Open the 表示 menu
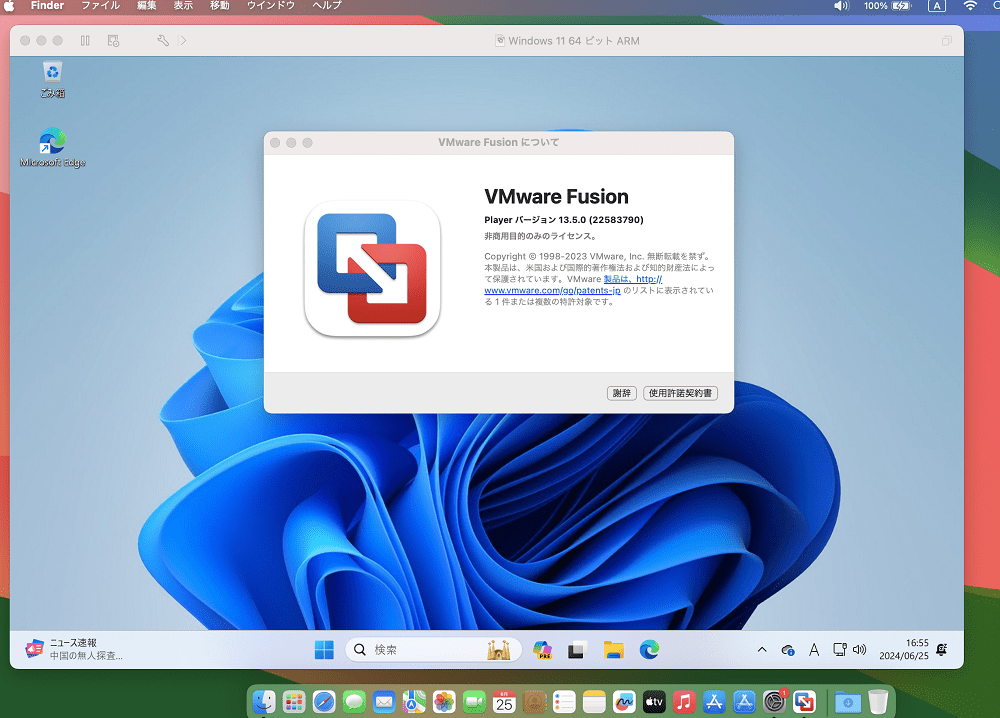1000x718 pixels. [183, 6]
